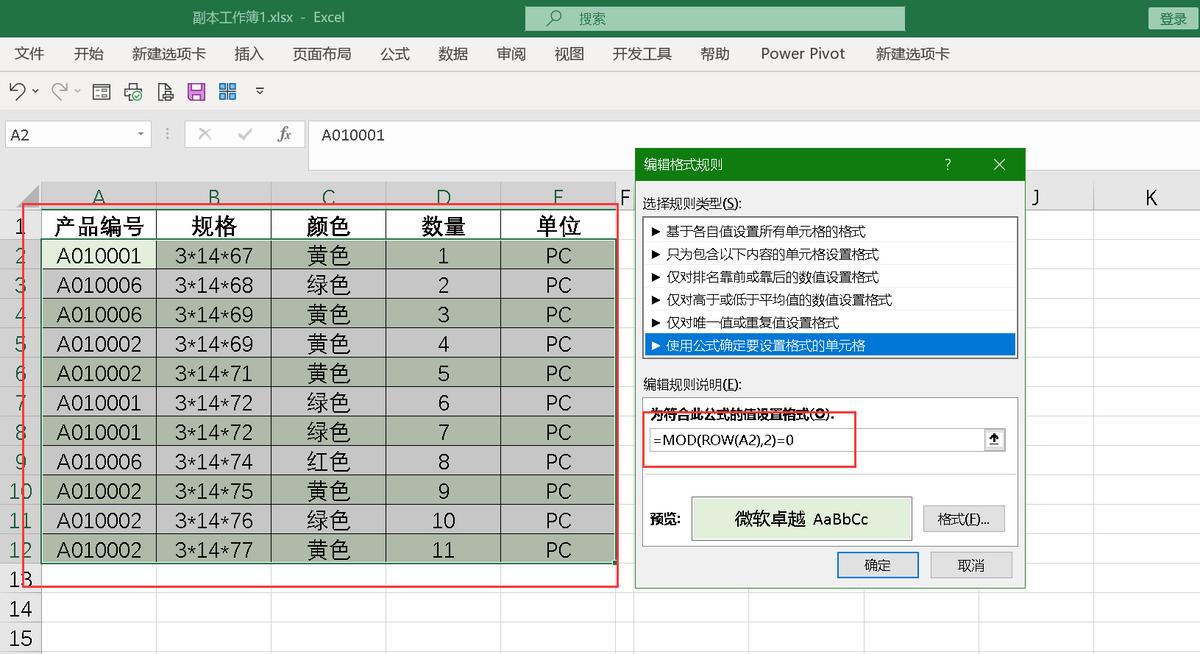Select rule type 基于各自值设置所有单元格的格式
The height and width of the screenshot is (654, 1200).
click(x=830, y=231)
